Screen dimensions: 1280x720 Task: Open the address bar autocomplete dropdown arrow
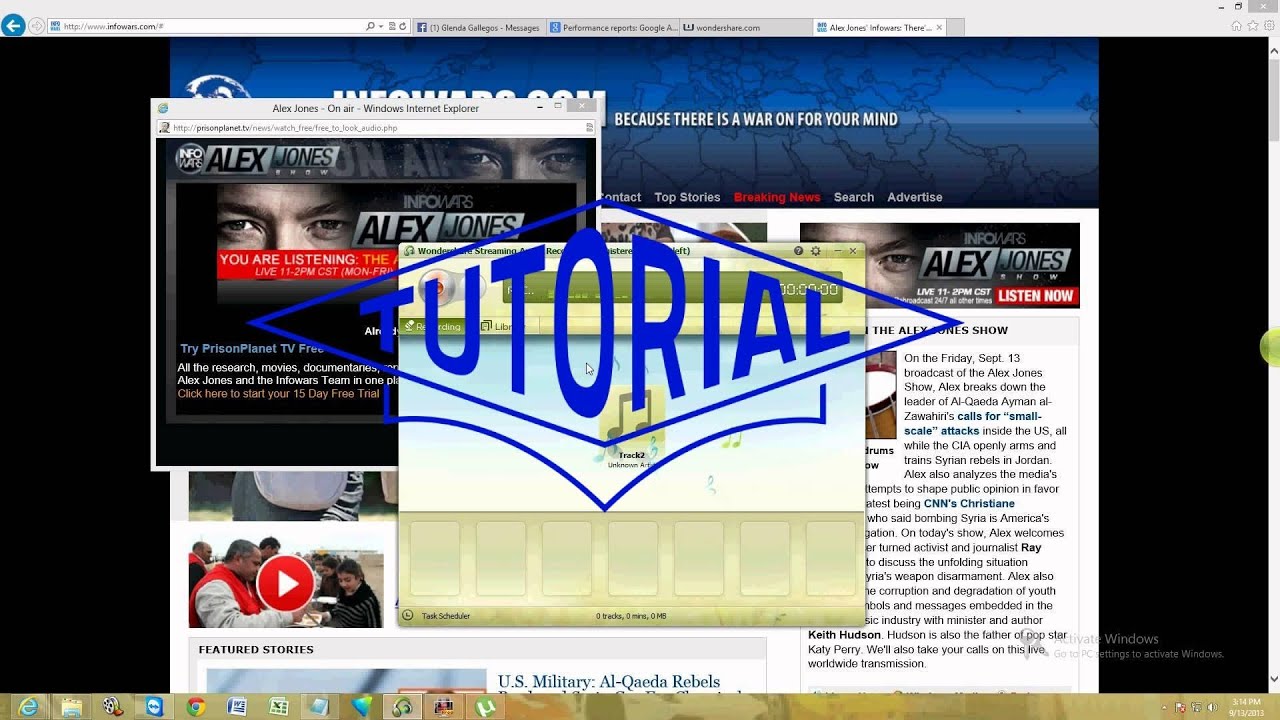(381, 27)
